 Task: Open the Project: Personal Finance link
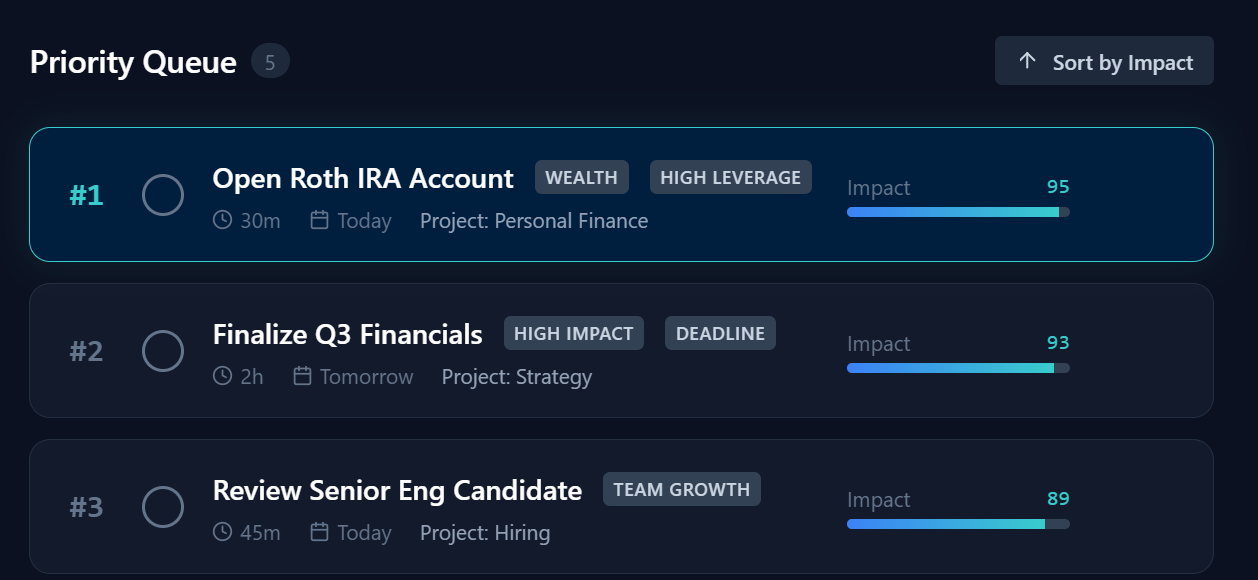pyautogui.click(x=534, y=220)
